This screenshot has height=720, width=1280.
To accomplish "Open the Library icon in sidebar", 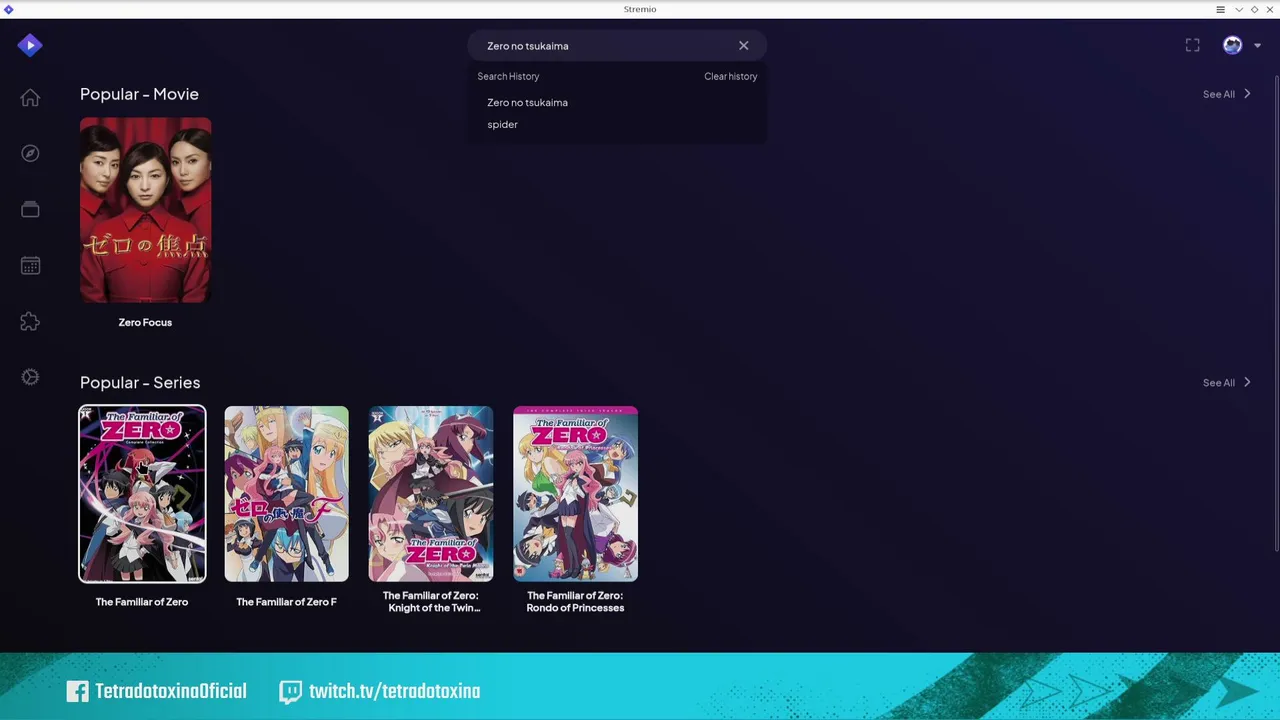I will [30, 209].
